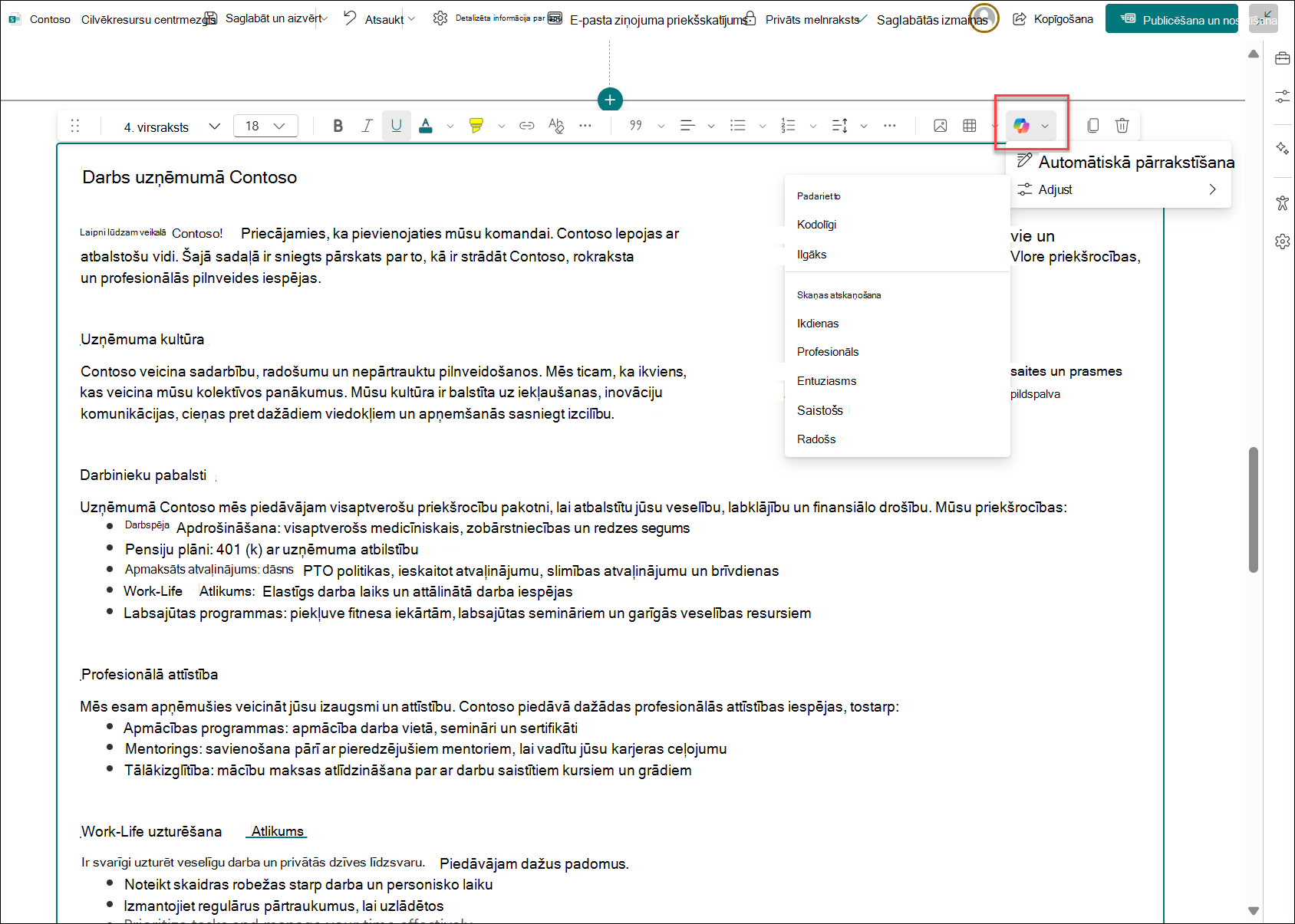Image resolution: width=1295 pixels, height=924 pixels.
Task: Adjust line spacing
Action: [840, 126]
